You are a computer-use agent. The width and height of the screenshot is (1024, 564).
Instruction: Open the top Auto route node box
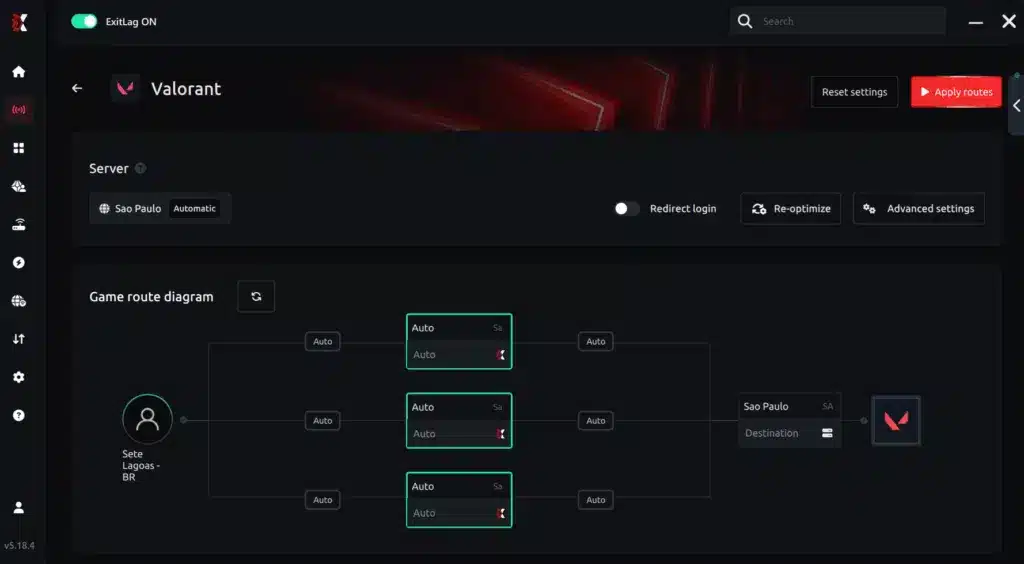(x=459, y=341)
